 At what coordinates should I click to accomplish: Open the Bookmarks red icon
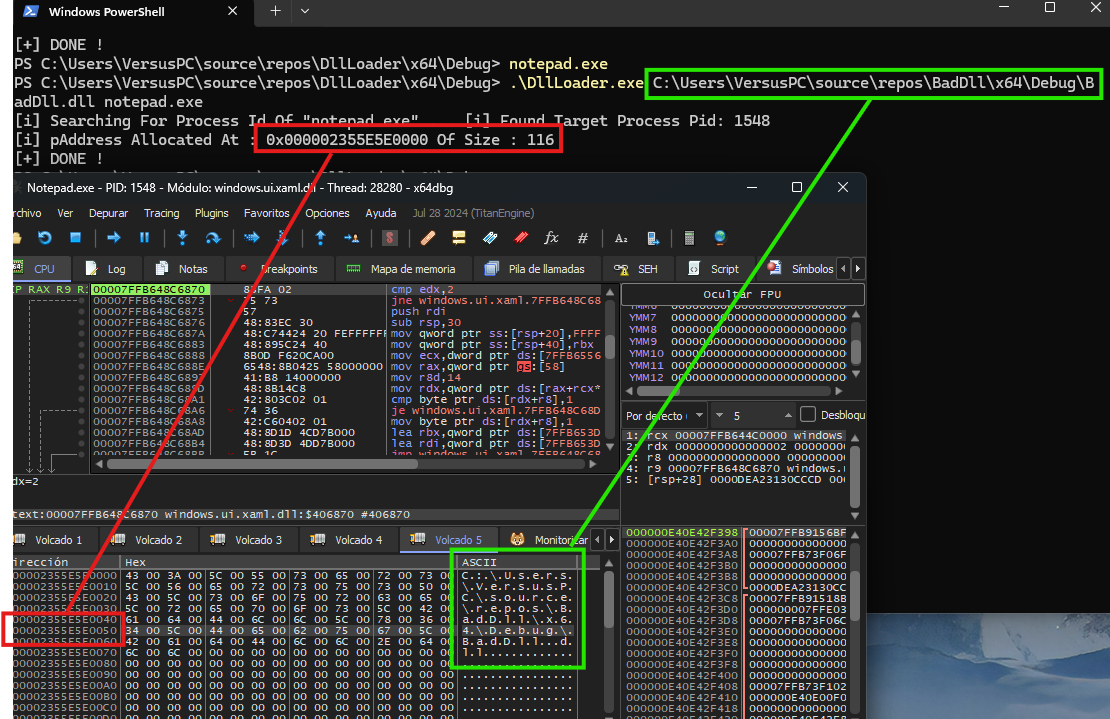521,238
